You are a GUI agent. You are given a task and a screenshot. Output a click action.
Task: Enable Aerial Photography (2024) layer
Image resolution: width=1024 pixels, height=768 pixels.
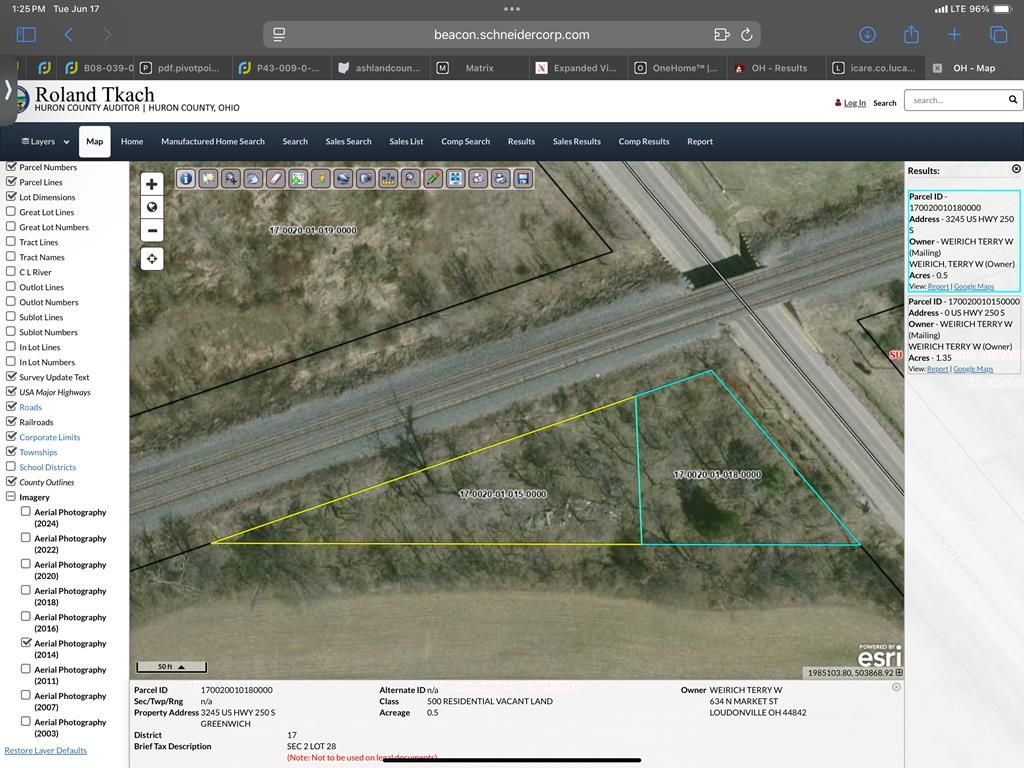(26, 512)
